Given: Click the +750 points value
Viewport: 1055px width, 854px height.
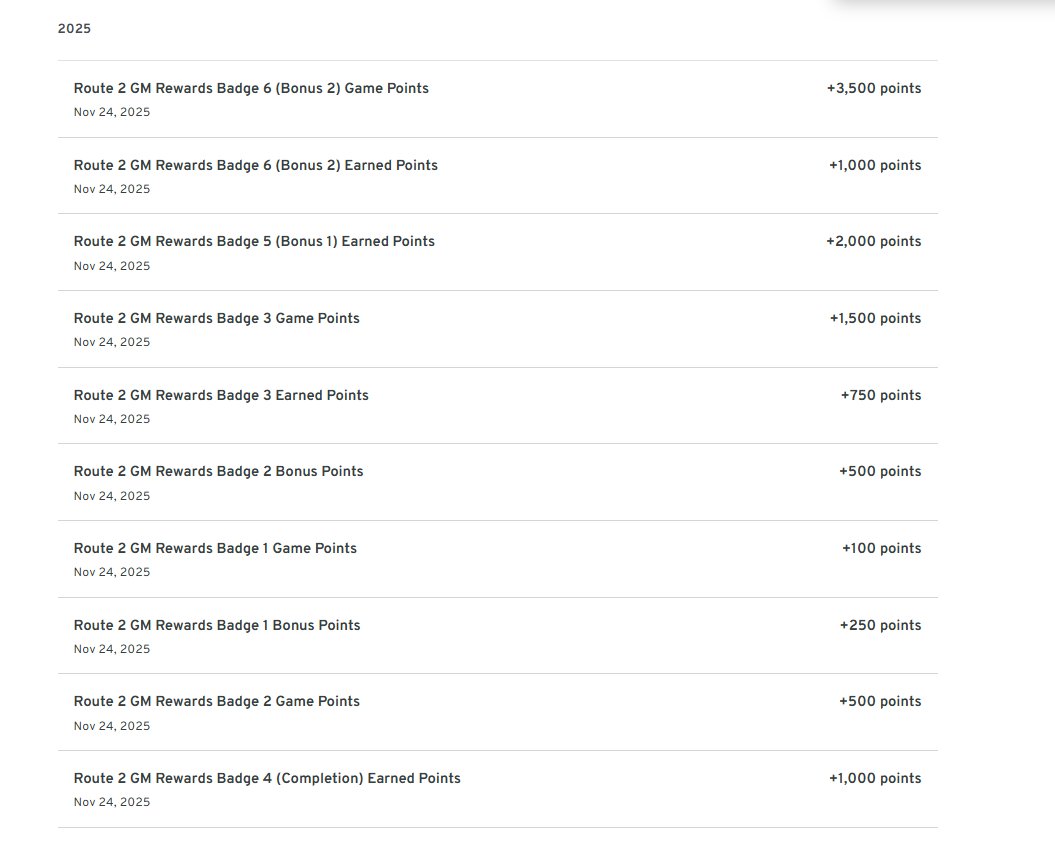Looking at the screenshot, I should tap(881, 395).
